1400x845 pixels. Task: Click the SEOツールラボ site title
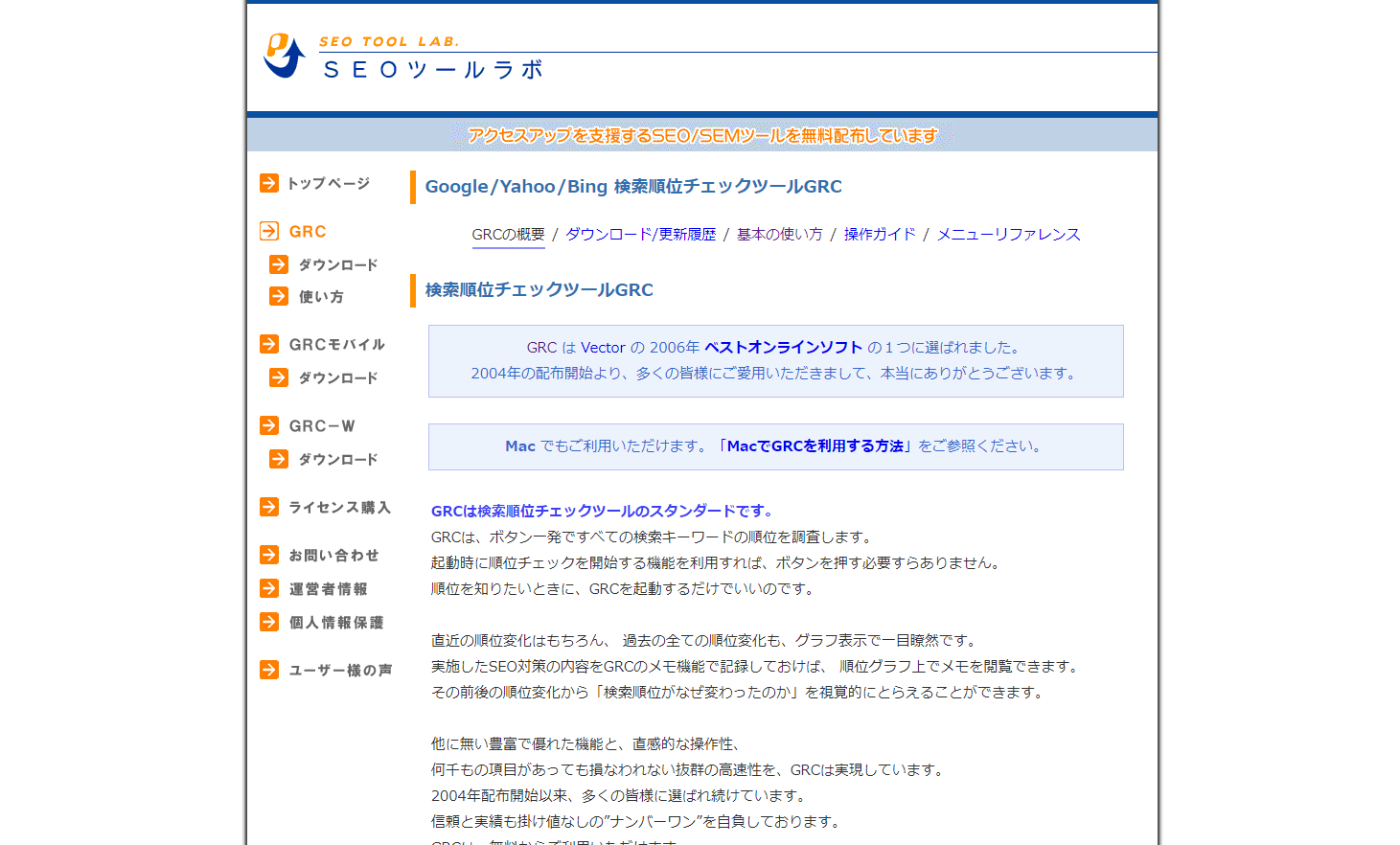tap(434, 70)
